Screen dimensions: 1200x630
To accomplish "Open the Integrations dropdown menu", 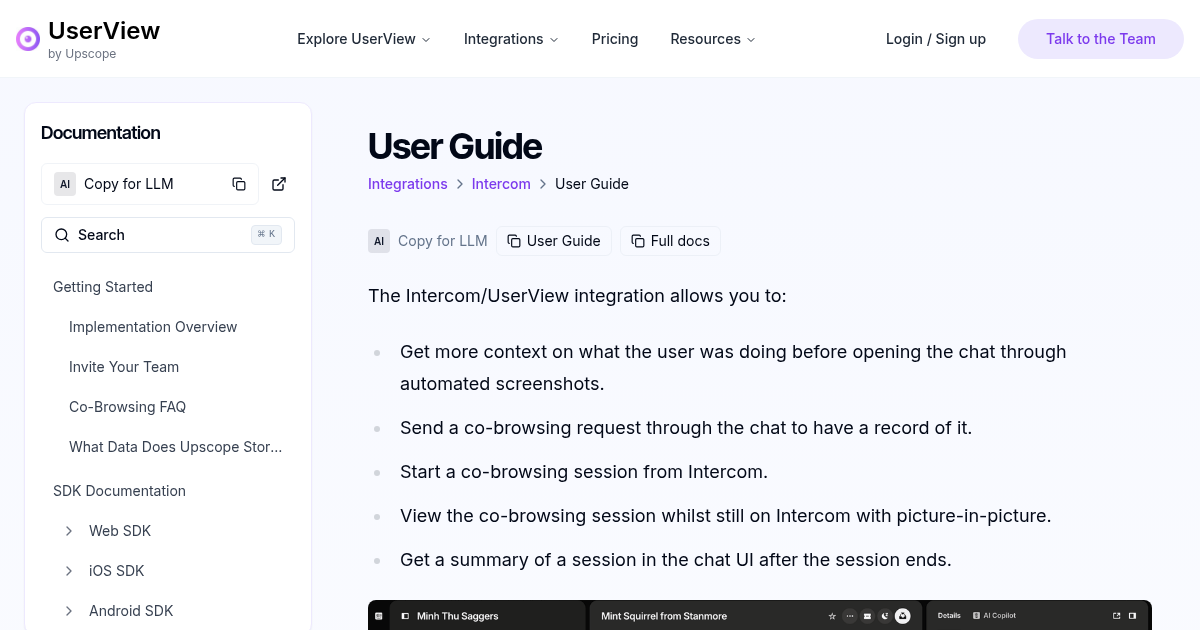I will (x=511, y=39).
